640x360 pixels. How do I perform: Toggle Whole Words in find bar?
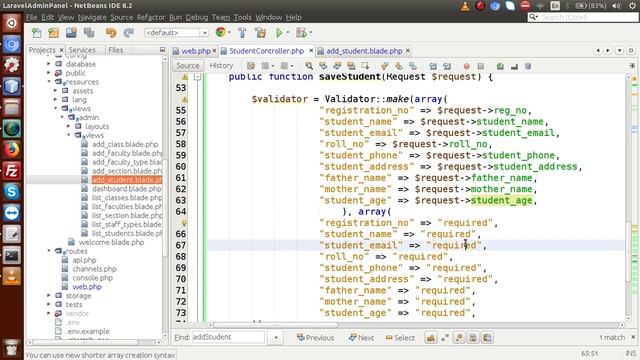445,338
